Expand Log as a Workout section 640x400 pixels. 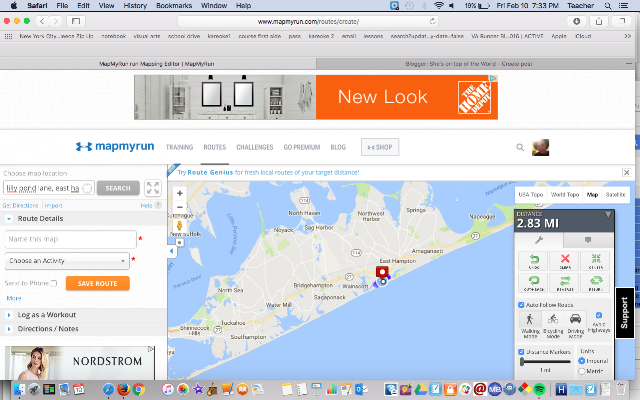(x=9, y=315)
